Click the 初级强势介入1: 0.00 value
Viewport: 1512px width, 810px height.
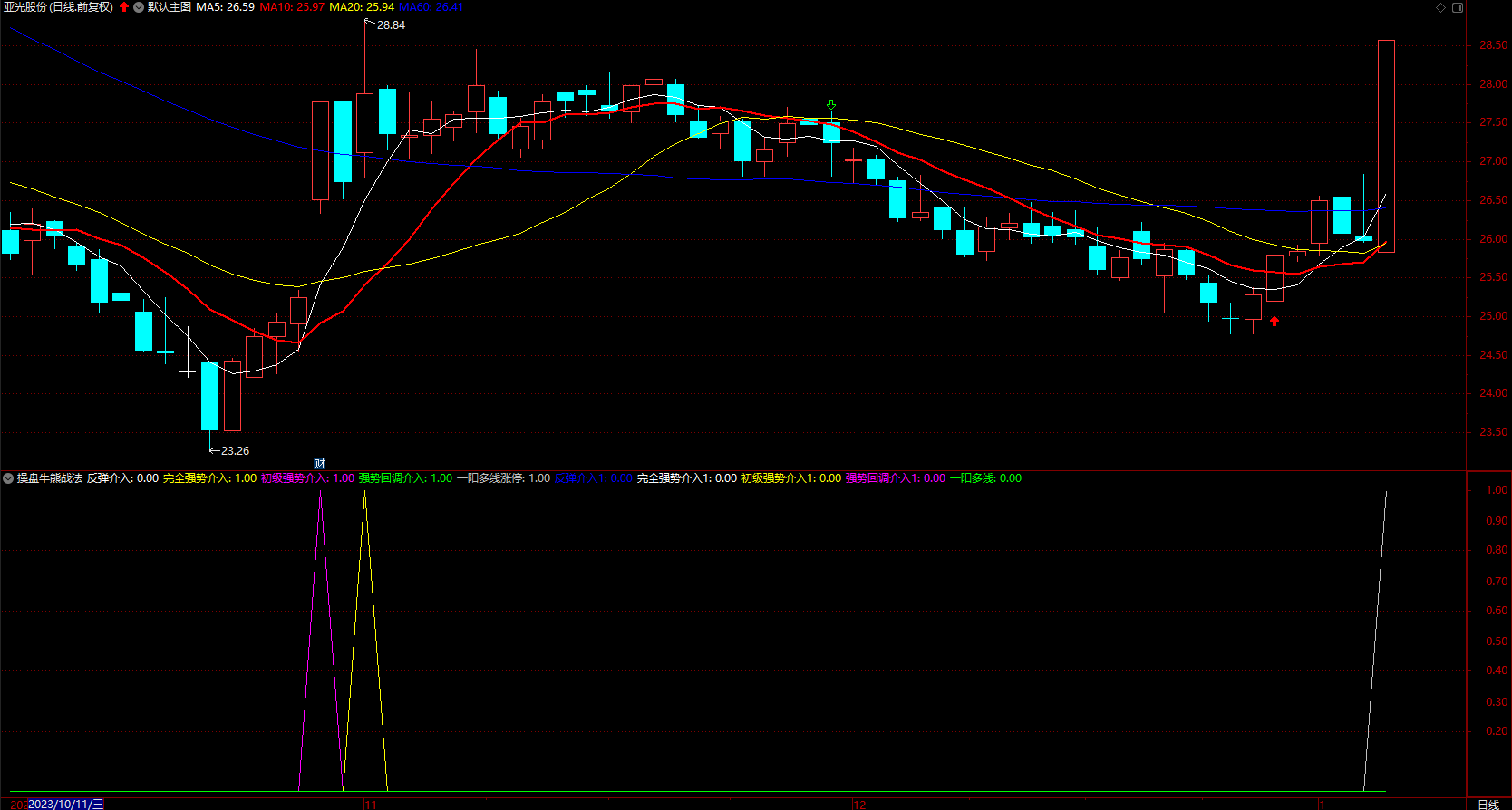(791, 478)
